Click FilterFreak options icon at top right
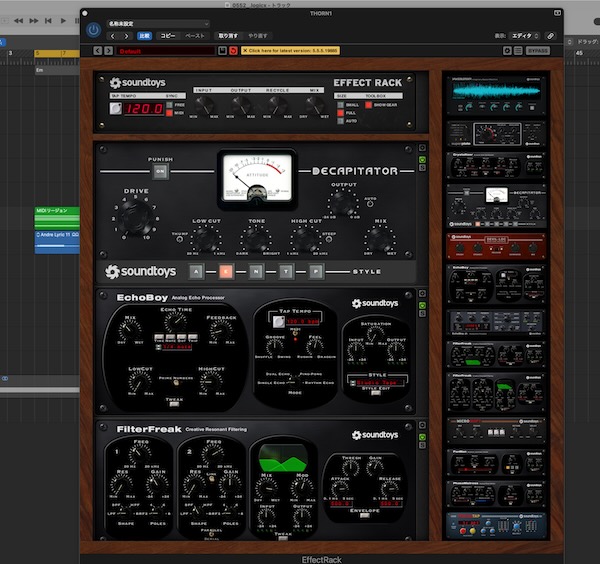The image size is (600, 564). [422, 425]
